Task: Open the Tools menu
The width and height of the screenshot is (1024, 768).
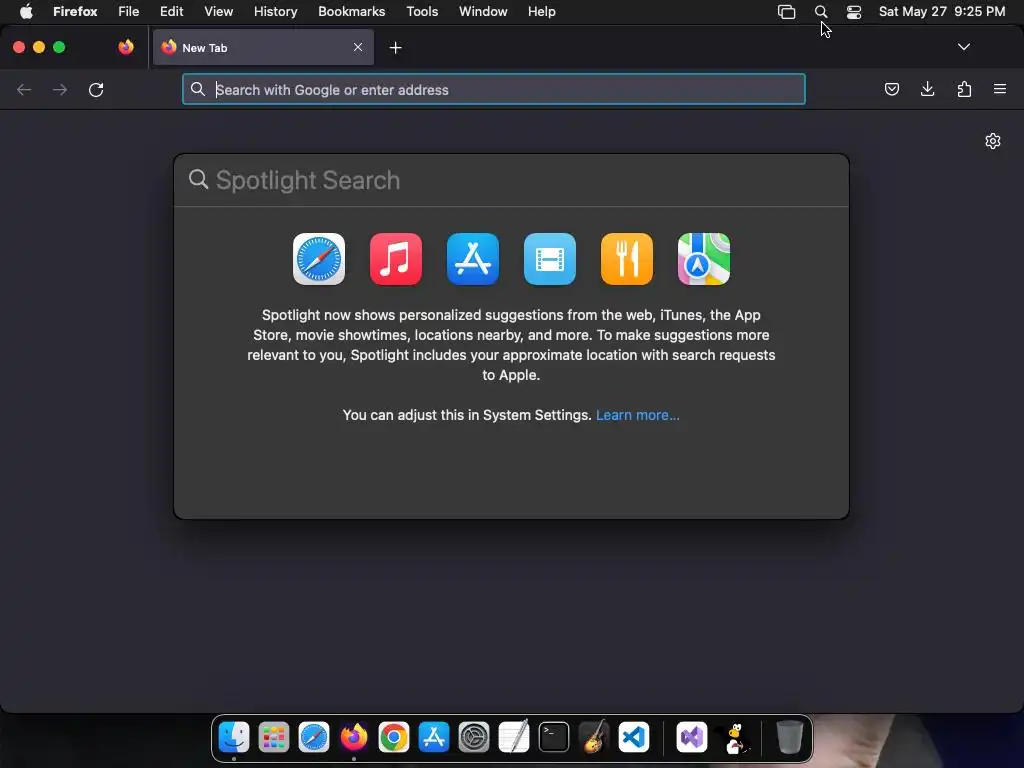Action: (x=422, y=12)
